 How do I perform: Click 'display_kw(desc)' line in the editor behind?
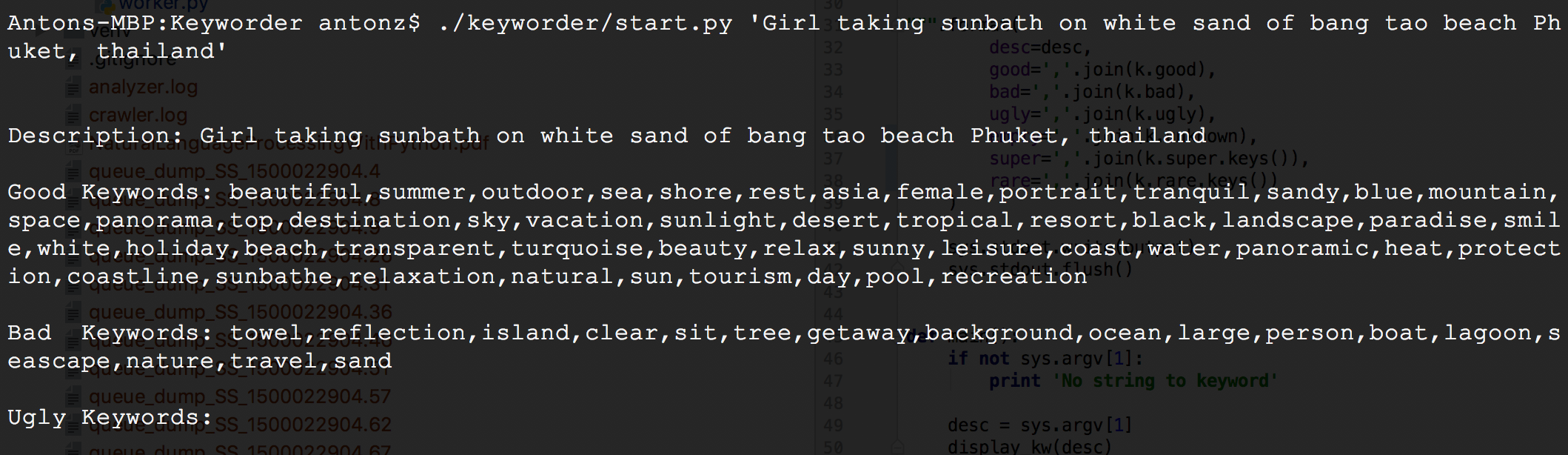(x=1030, y=447)
